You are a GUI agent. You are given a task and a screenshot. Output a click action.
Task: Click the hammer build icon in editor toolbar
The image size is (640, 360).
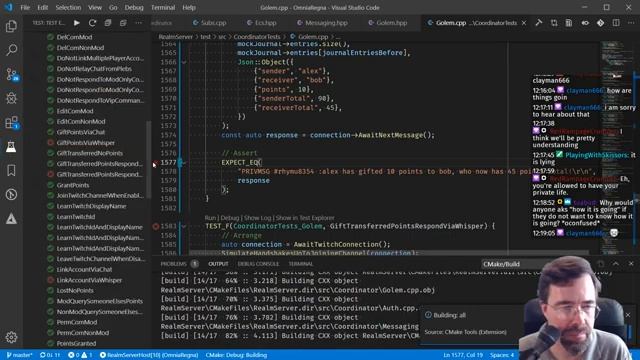[x=538, y=23]
